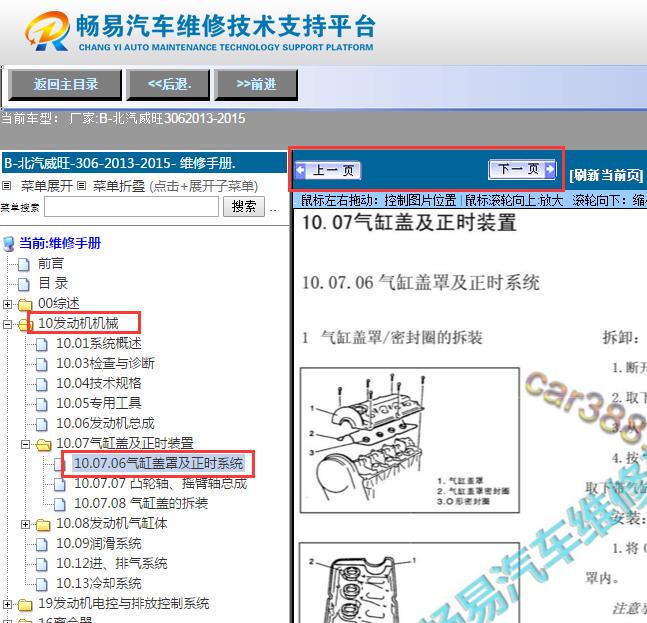Click the root icon beside 当前:维修手册
The height and width of the screenshot is (623, 647).
pos(8,244)
